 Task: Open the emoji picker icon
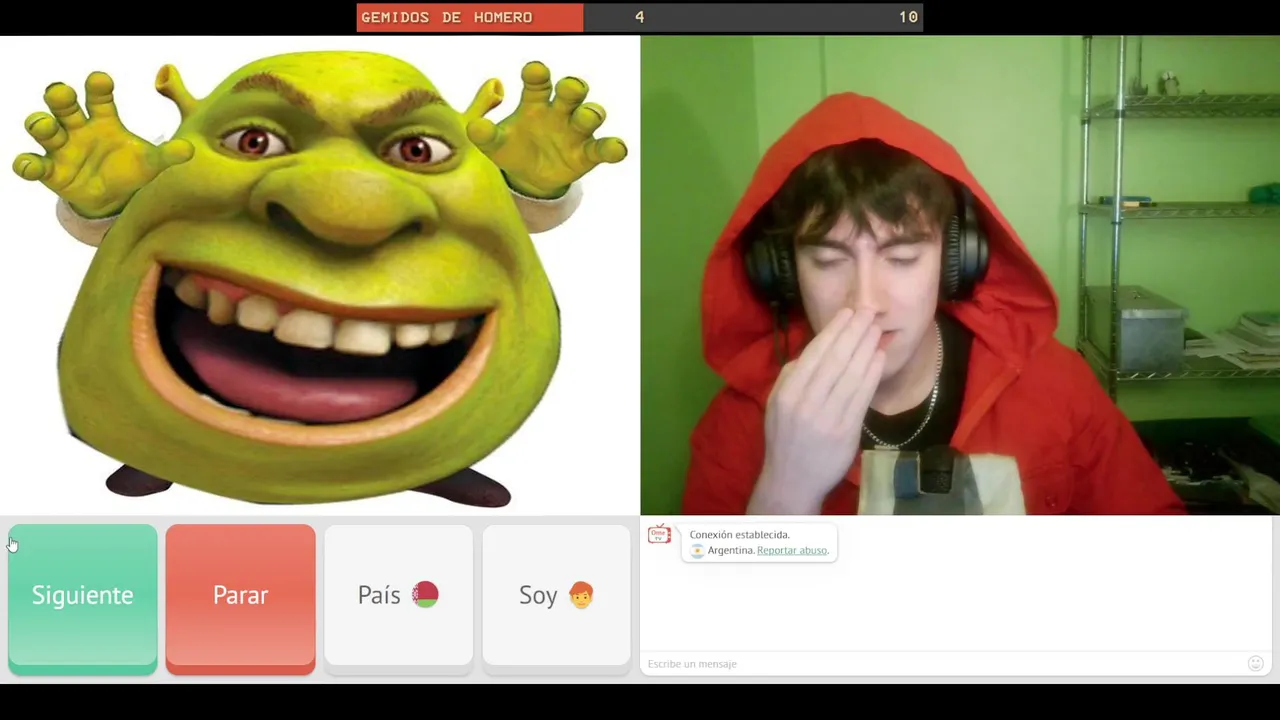pos(1256,663)
